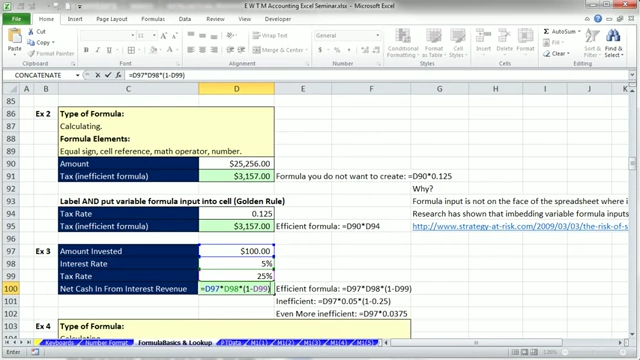640x360 pixels.
Task: Click the AutoSum sigma icon
Action: coord(546,31)
